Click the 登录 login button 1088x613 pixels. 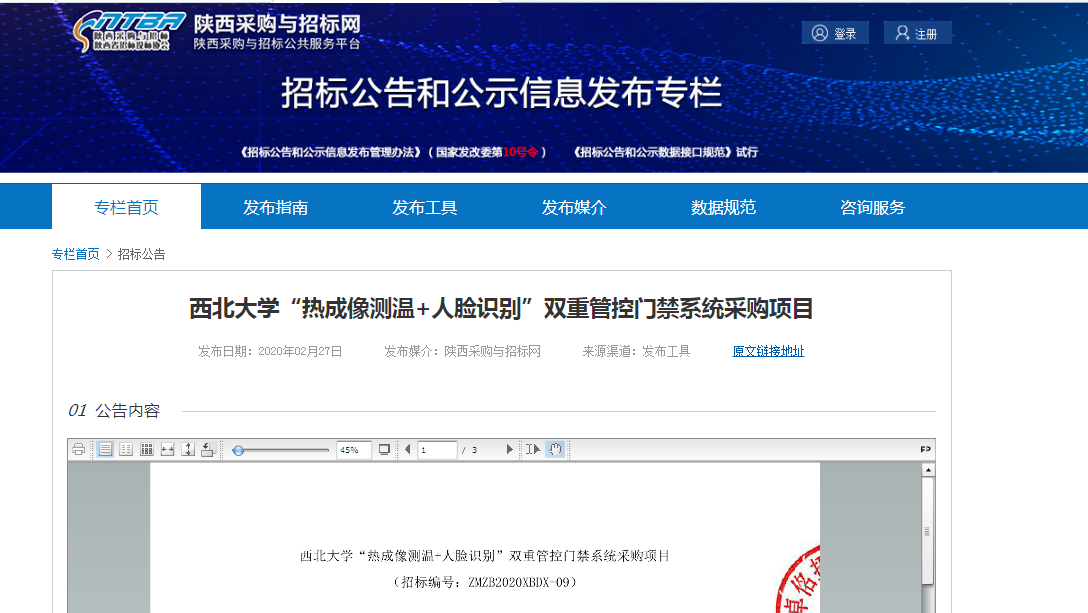(835, 33)
